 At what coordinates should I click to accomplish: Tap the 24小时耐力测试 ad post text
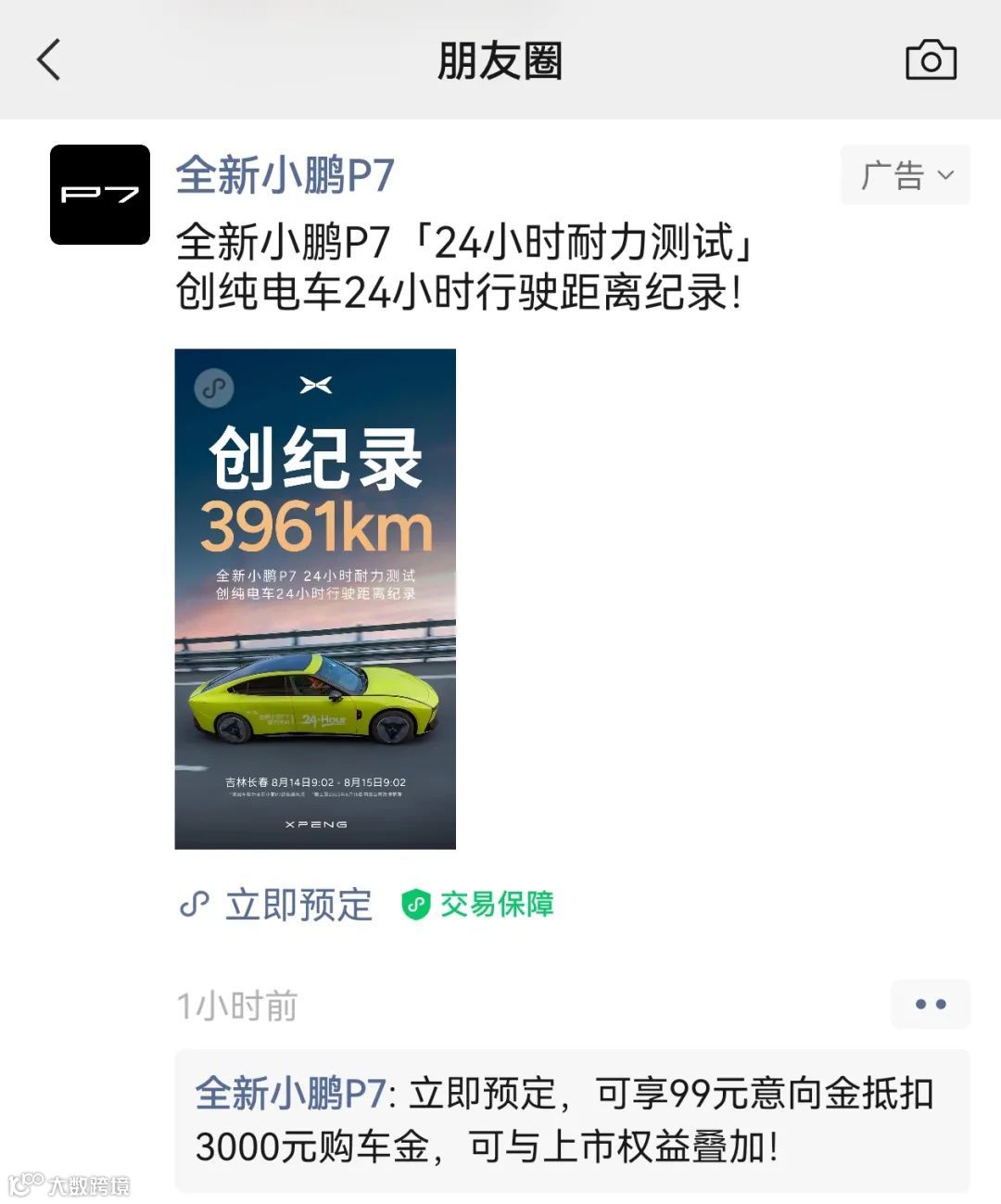tap(468, 267)
